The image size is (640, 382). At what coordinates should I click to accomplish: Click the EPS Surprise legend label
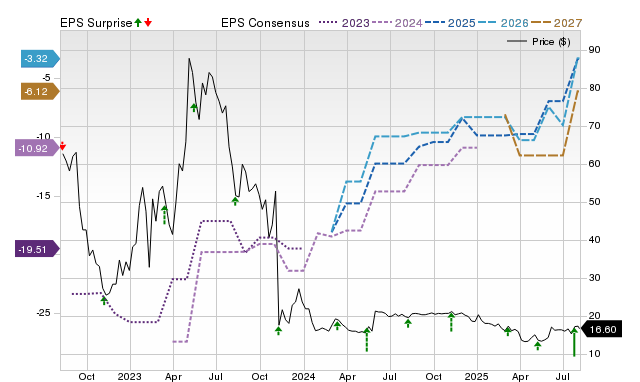[96, 23]
